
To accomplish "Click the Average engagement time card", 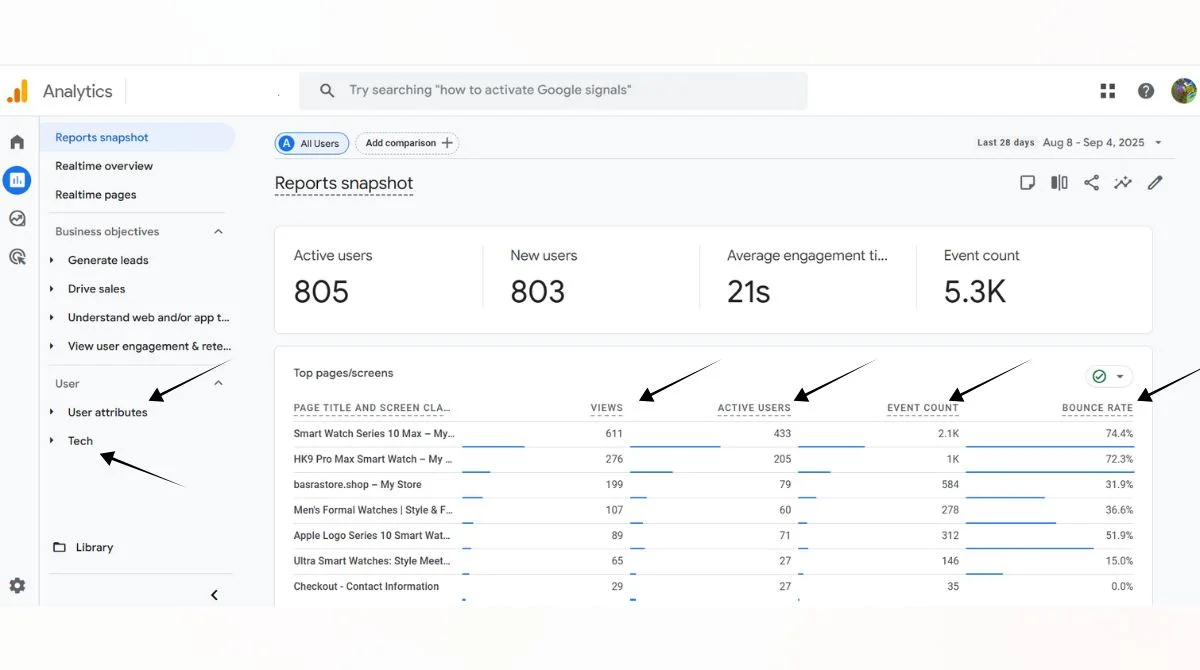I will (808, 278).
